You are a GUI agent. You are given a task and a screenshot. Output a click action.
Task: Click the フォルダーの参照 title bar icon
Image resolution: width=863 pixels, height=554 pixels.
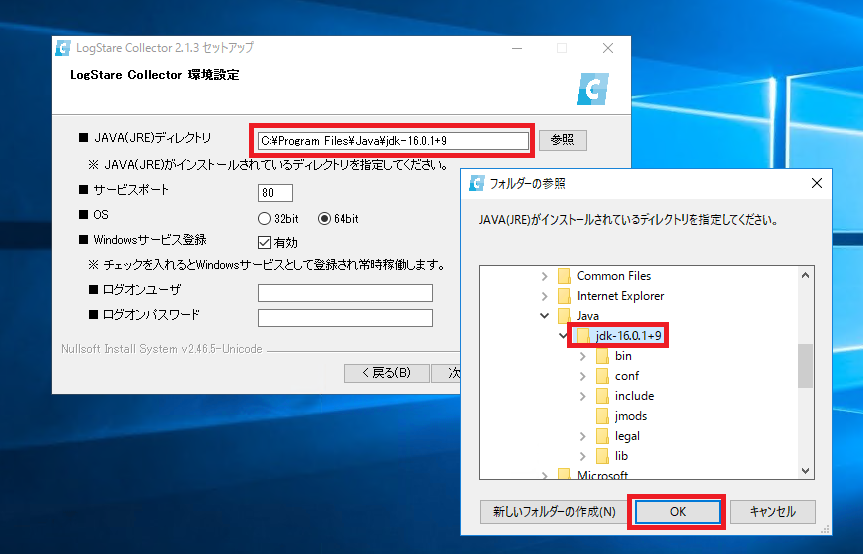pos(476,183)
